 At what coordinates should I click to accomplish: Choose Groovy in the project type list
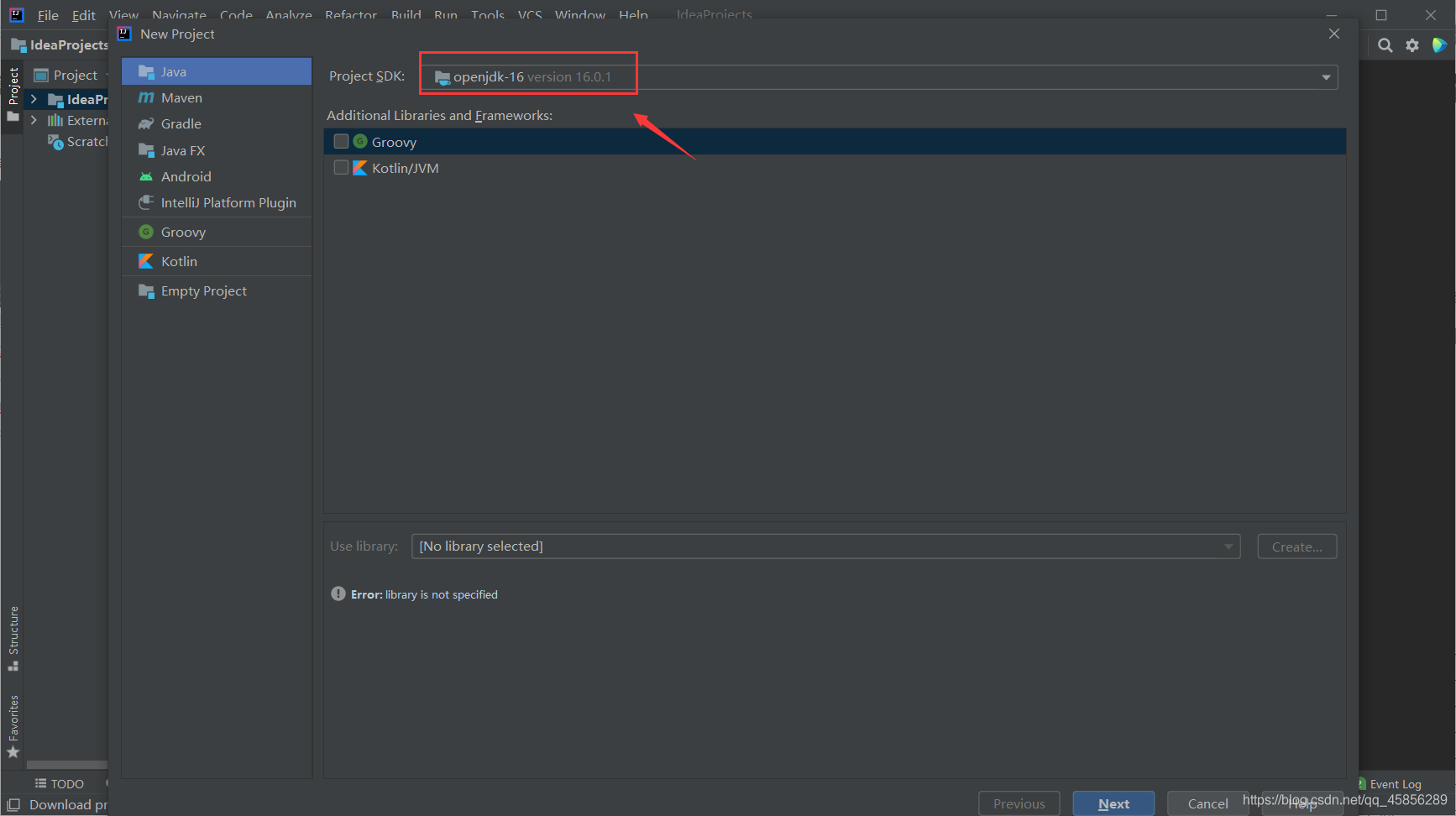[217, 232]
